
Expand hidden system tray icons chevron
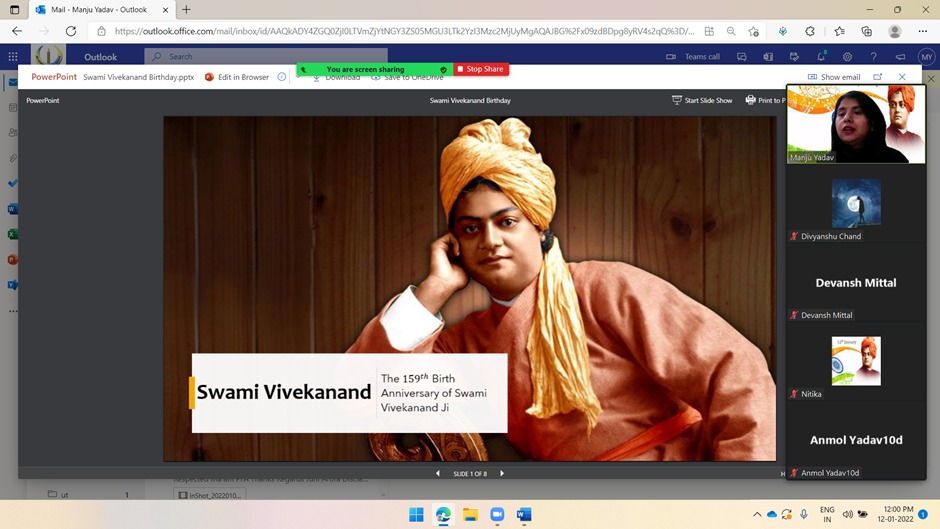pyautogui.click(x=757, y=515)
